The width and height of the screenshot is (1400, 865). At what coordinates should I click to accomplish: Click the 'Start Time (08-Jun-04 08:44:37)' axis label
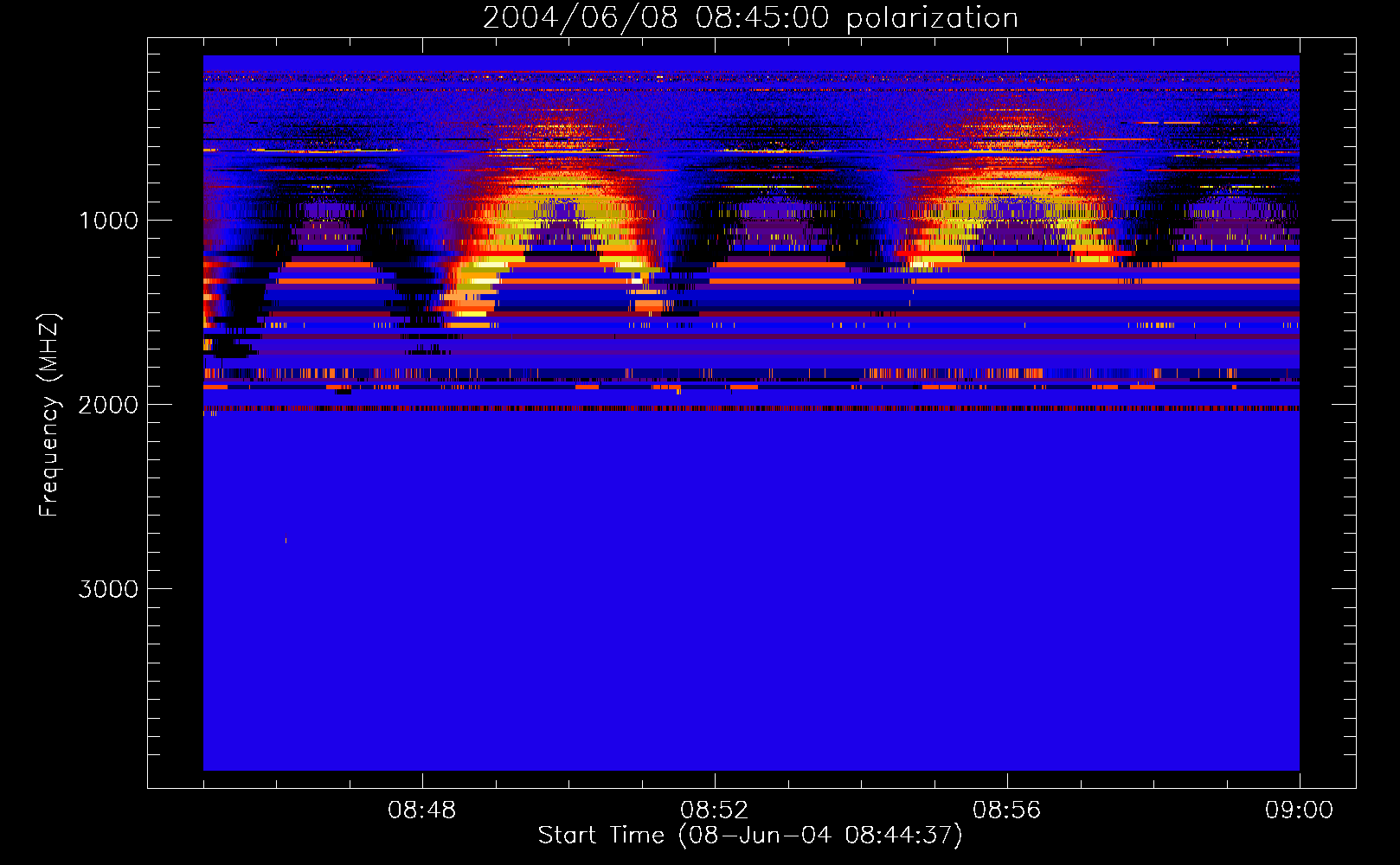[750, 836]
